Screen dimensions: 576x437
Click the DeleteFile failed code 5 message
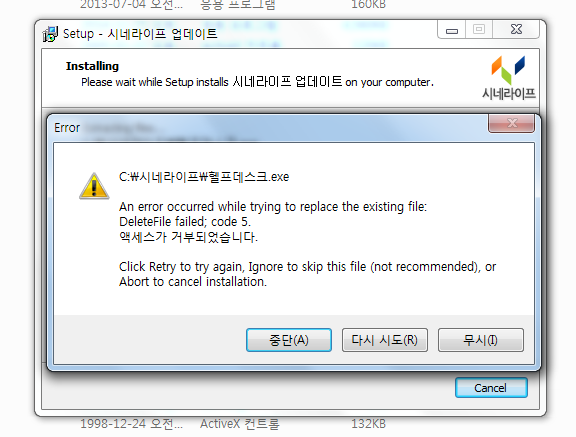click(185, 222)
